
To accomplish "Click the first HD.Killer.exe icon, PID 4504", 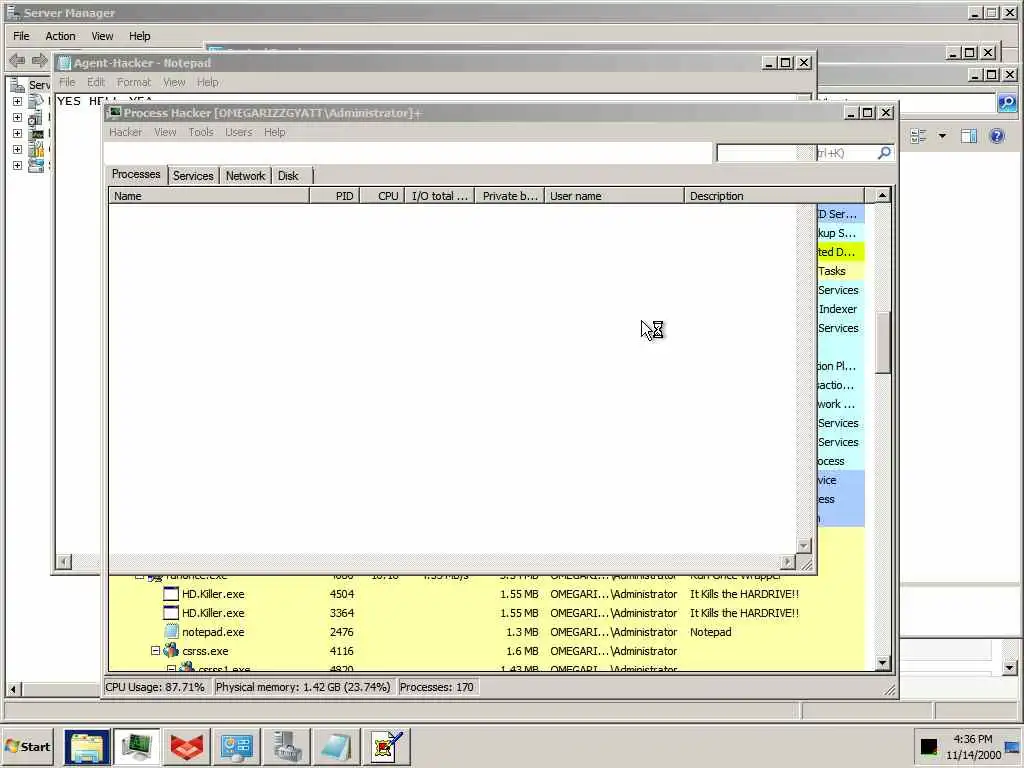I will click(x=170, y=594).
